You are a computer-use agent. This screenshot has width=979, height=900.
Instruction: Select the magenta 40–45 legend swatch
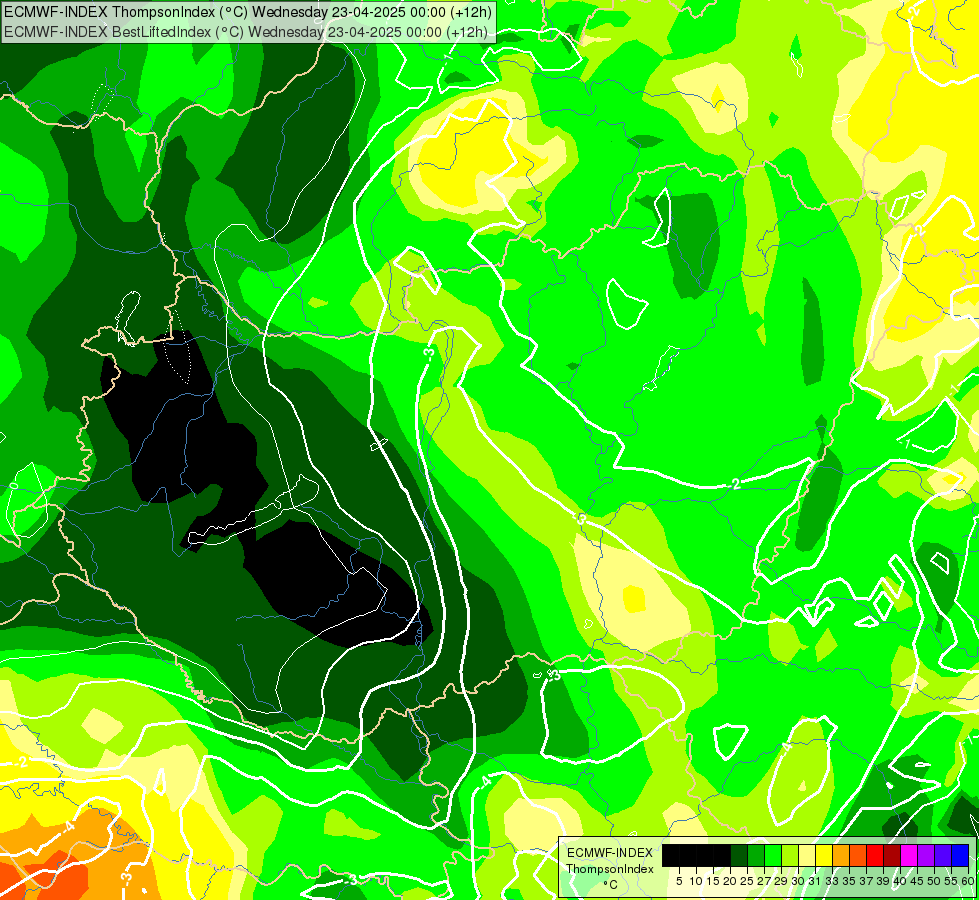[909, 855]
